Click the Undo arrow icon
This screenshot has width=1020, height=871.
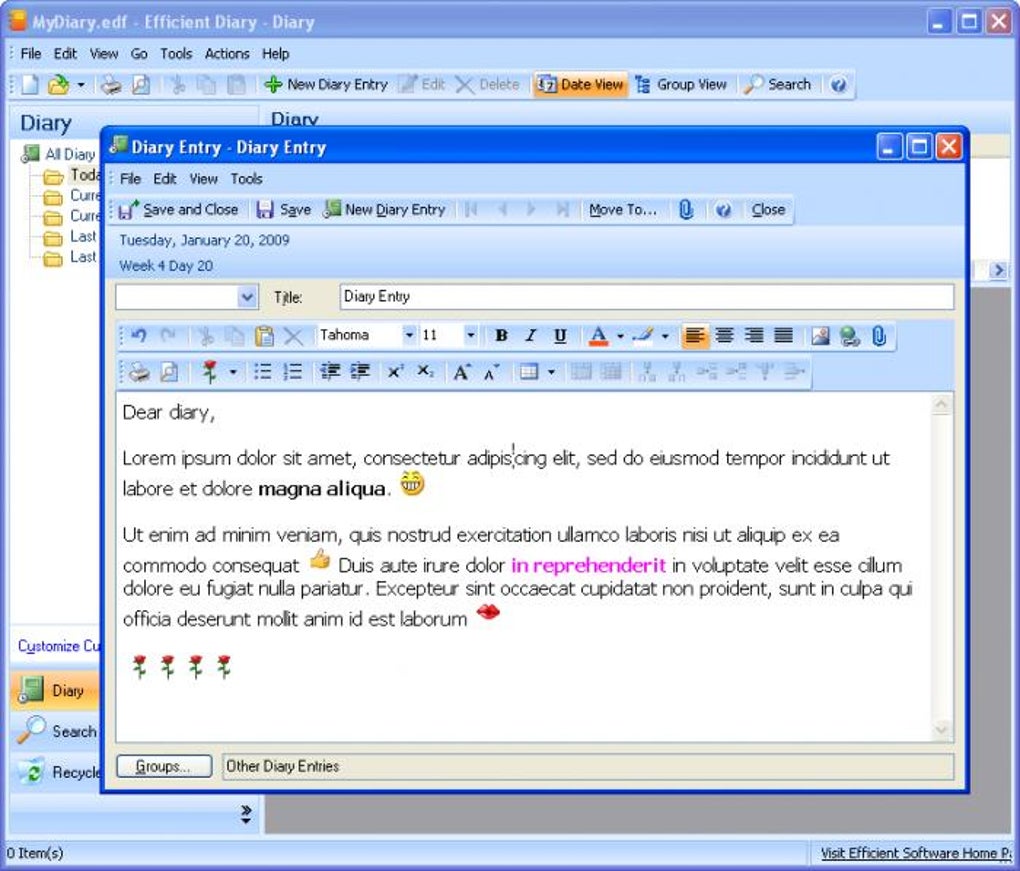139,336
